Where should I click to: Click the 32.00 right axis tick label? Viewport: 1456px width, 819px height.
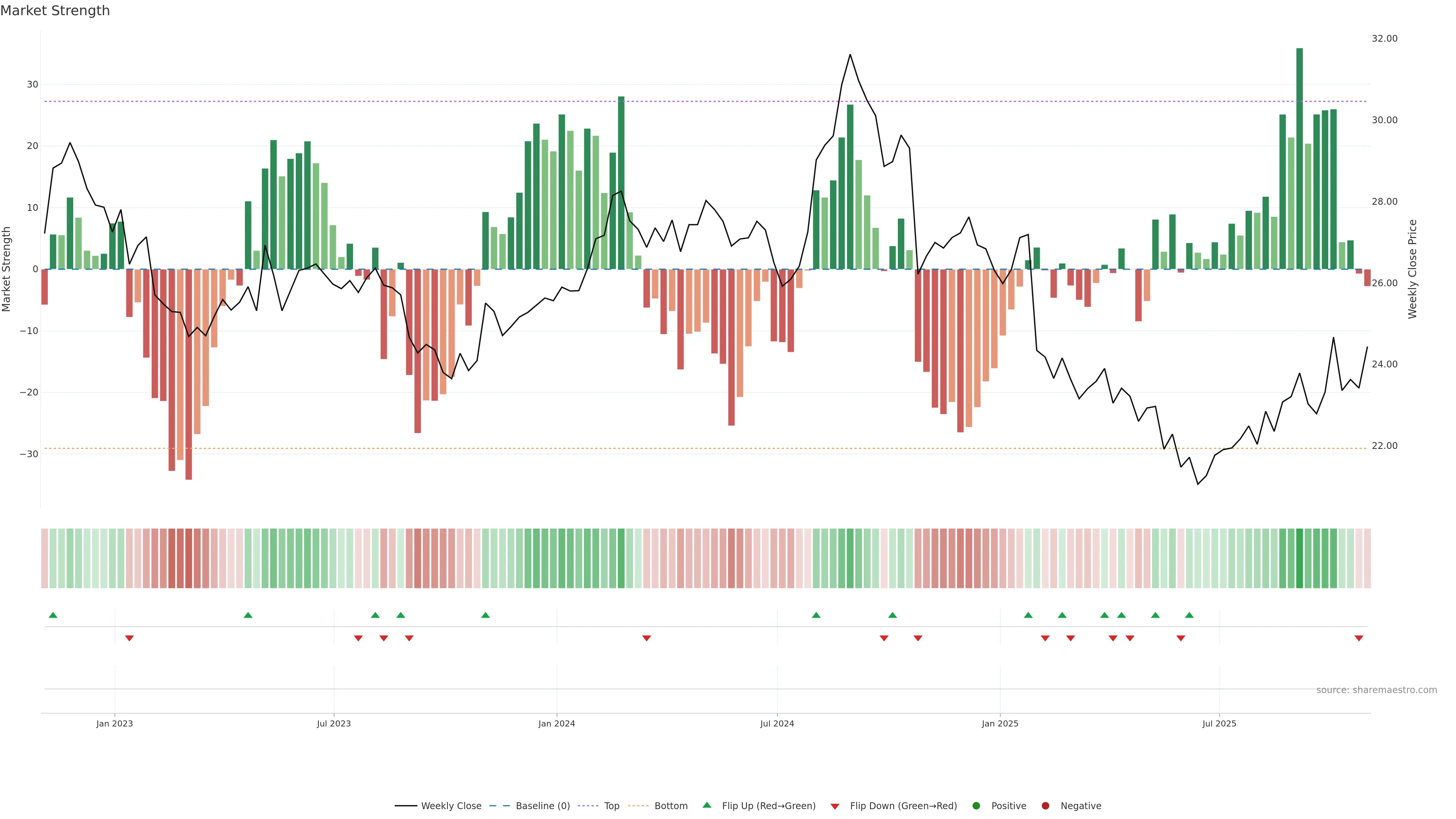[x=1384, y=38]
